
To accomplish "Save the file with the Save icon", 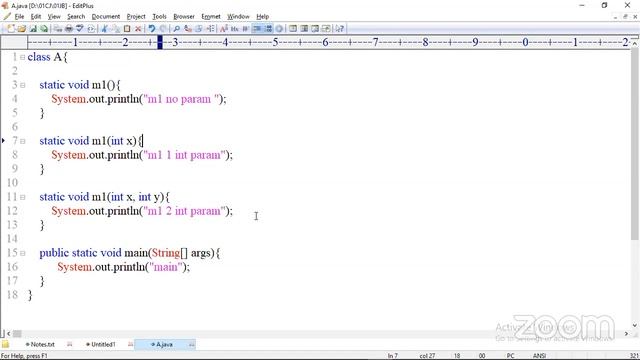I will click(33, 29).
